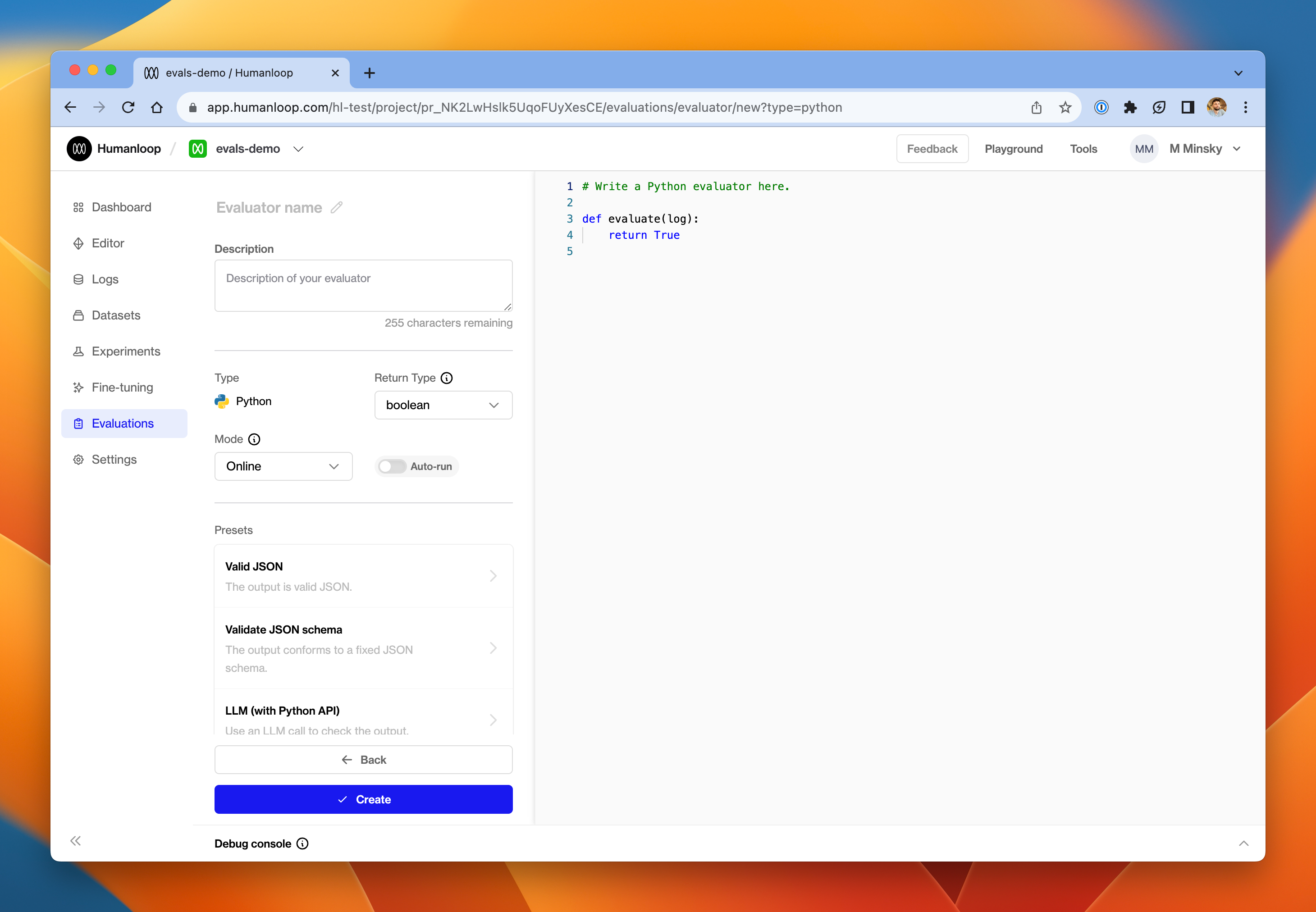Open the Validate JSON schema preset
1316x912 pixels.
point(363,648)
